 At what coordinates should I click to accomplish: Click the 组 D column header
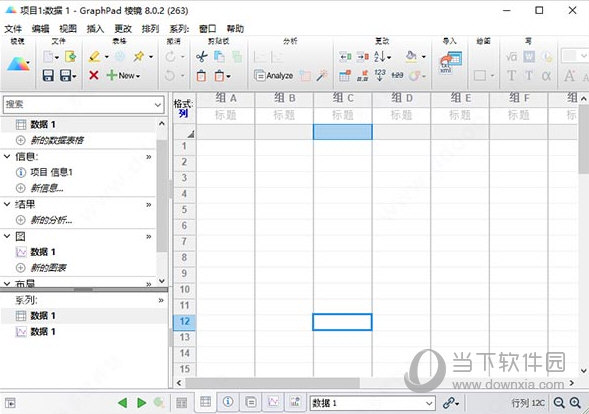pyautogui.click(x=402, y=98)
